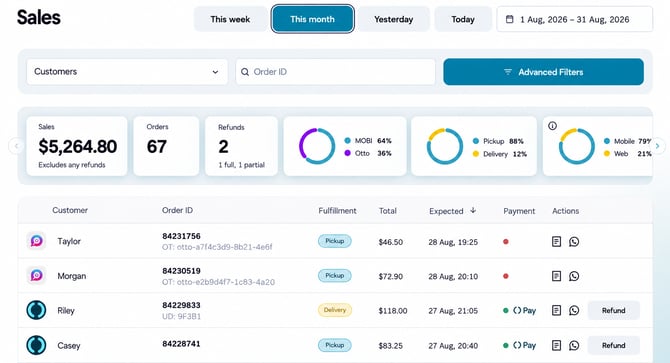This screenshot has width=670, height=363.
Task: Click Taylor's customer avatar icon
Action: (36, 241)
